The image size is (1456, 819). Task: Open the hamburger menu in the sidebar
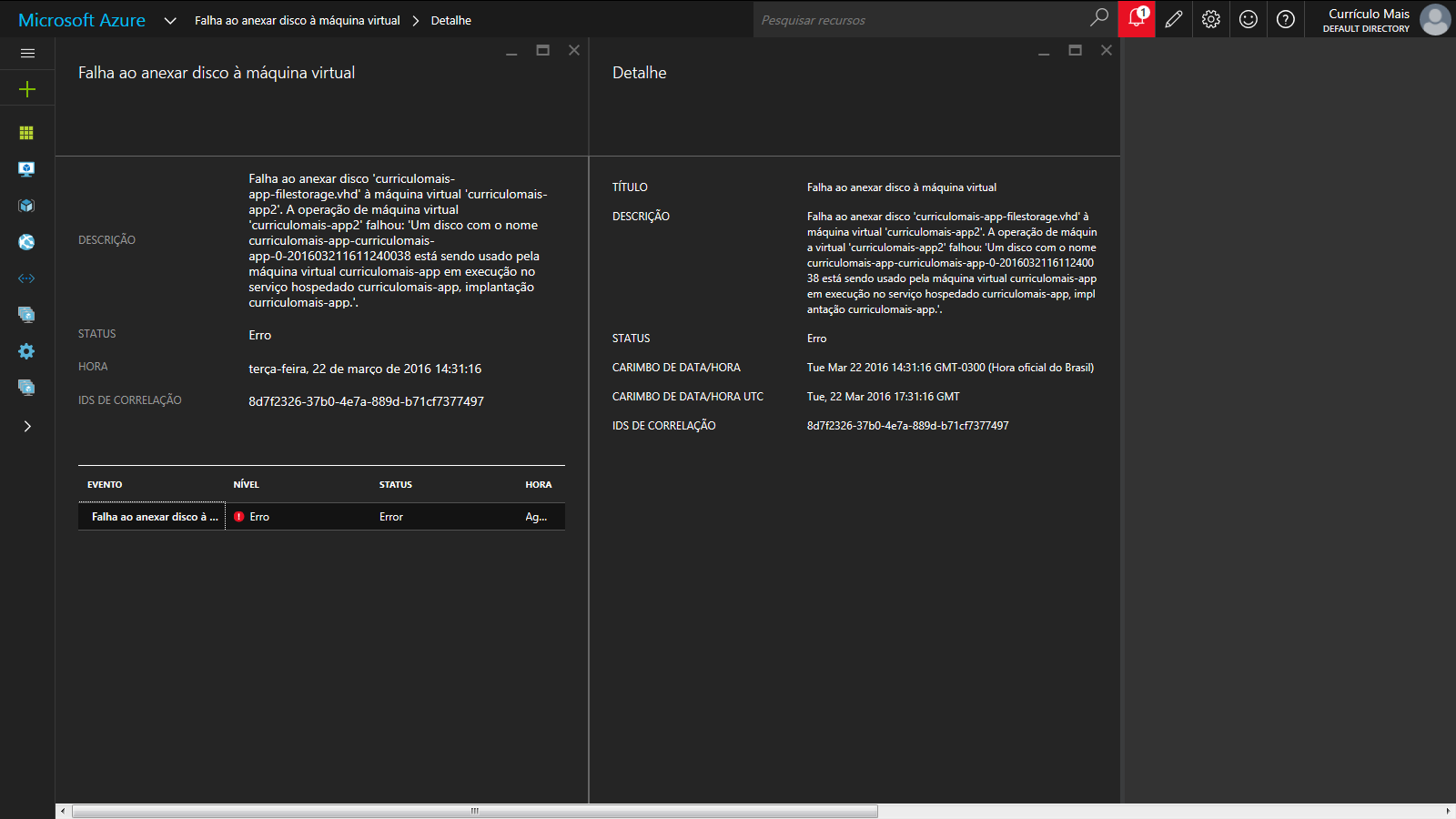pyautogui.click(x=27, y=53)
